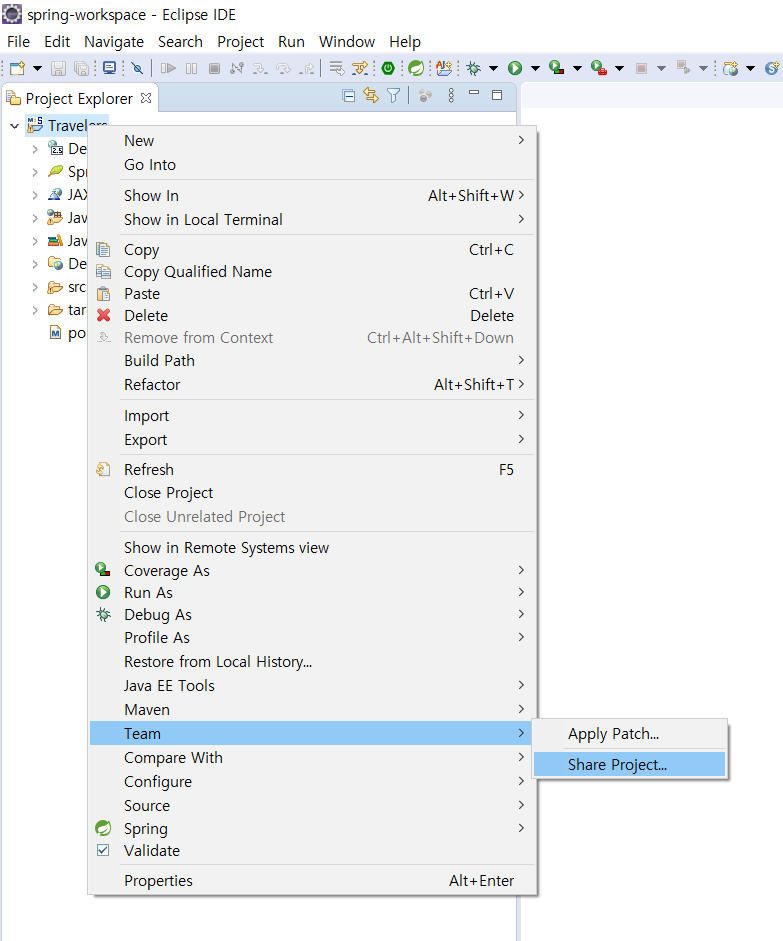Click the Terminate stop icon

(x=214, y=68)
